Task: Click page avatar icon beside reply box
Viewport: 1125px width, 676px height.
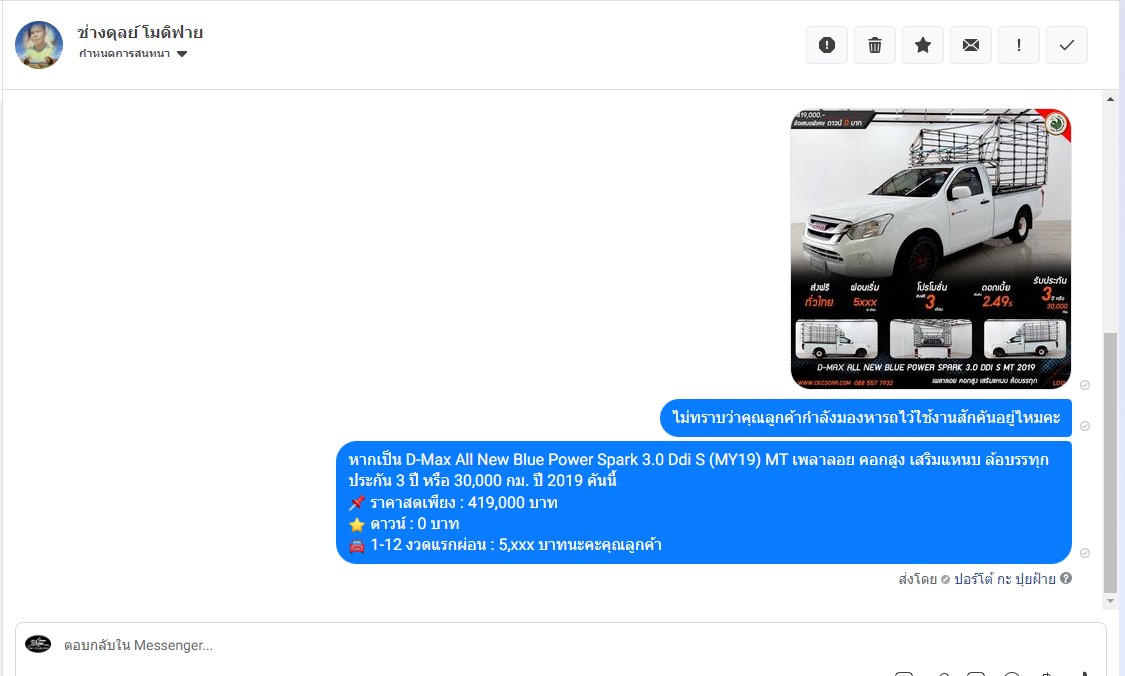Action: click(x=38, y=644)
